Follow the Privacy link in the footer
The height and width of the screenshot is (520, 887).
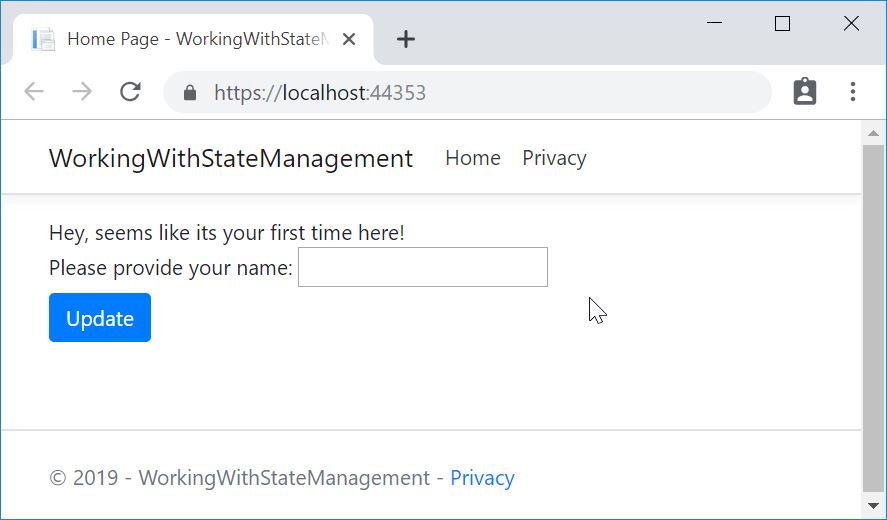point(482,478)
